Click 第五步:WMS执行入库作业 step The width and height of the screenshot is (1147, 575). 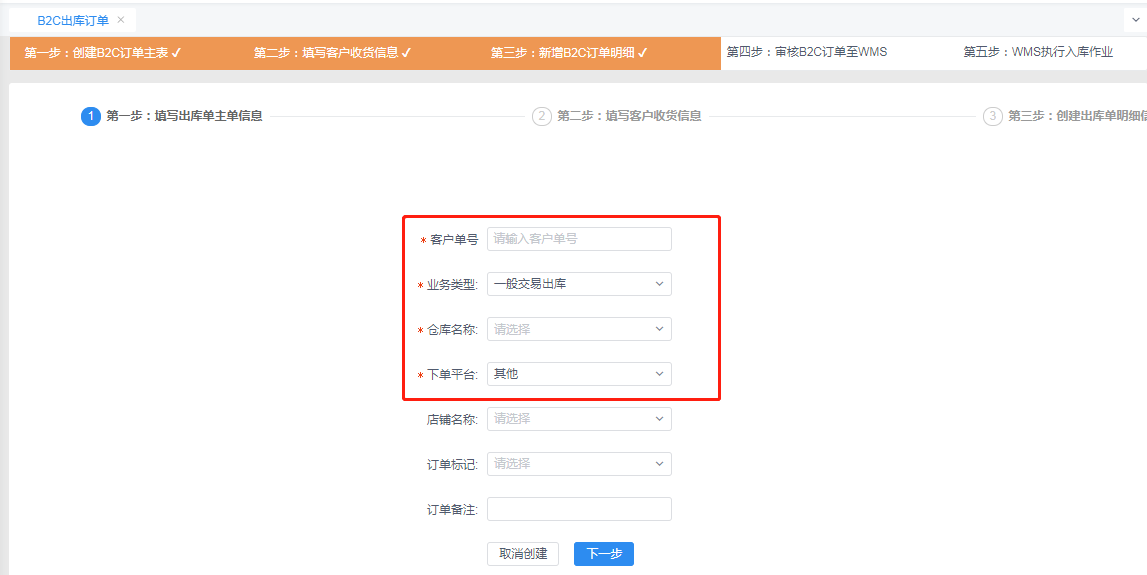pos(1038,52)
